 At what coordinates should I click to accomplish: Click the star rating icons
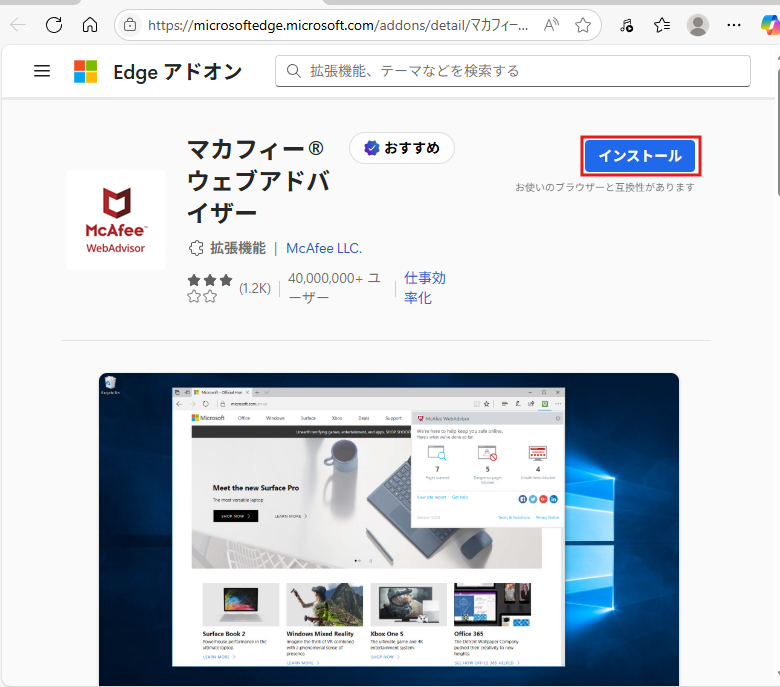[x=210, y=288]
